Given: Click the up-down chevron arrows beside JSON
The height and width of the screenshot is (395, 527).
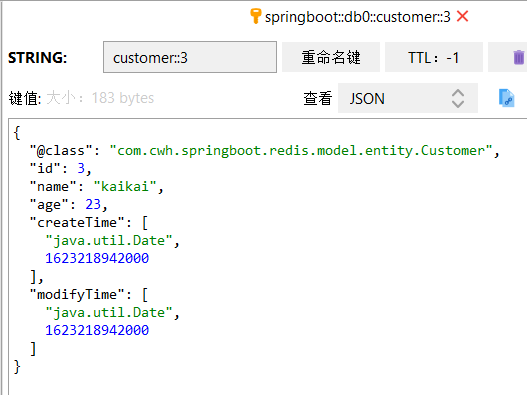Looking at the screenshot, I should [x=458, y=98].
